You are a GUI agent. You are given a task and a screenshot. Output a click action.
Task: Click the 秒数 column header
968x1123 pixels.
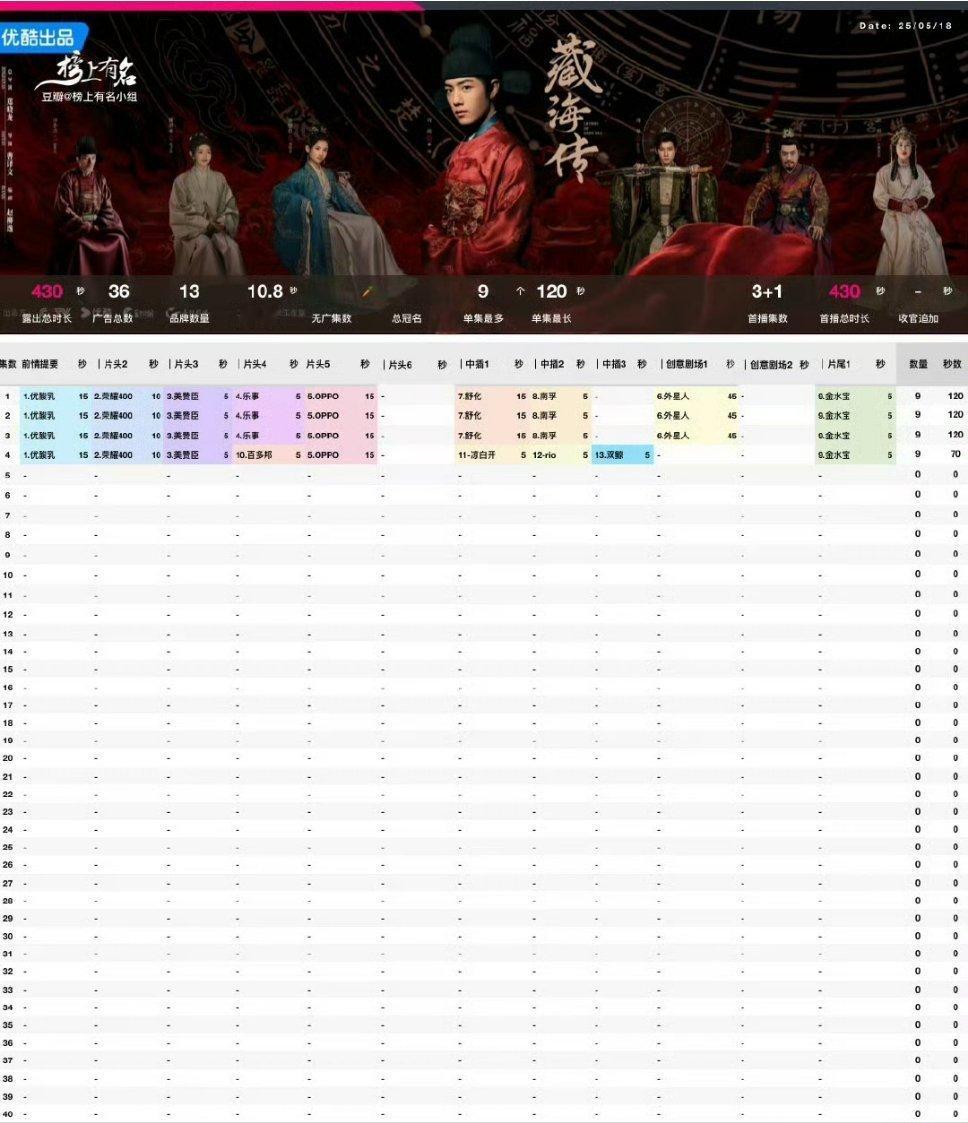coord(952,364)
